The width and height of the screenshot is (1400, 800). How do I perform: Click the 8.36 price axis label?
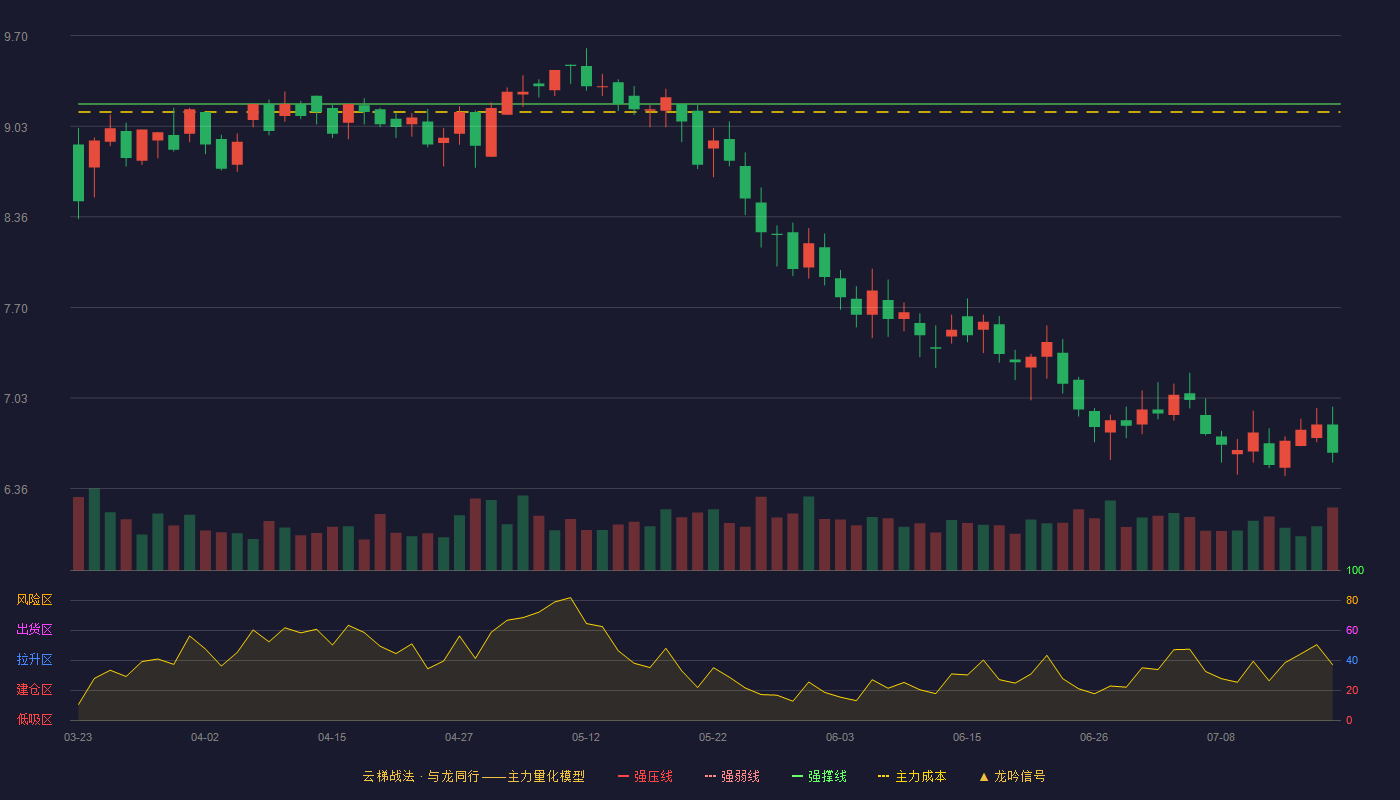16,218
